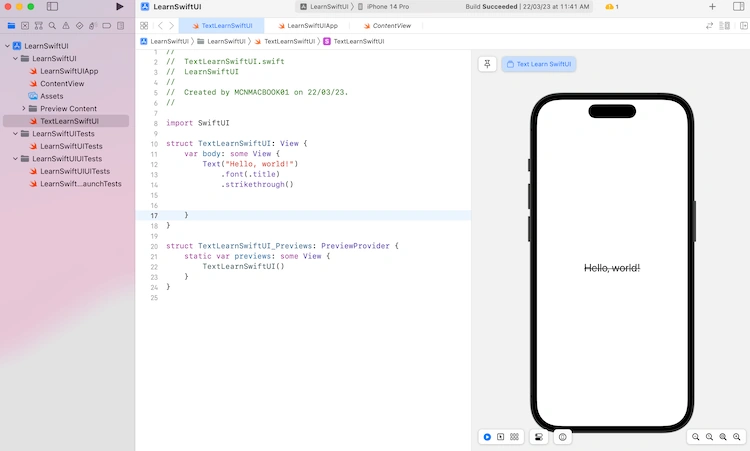Choose LearnSwiftUI scheme in toolbar

pyautogui.click(x=324, y=7)
